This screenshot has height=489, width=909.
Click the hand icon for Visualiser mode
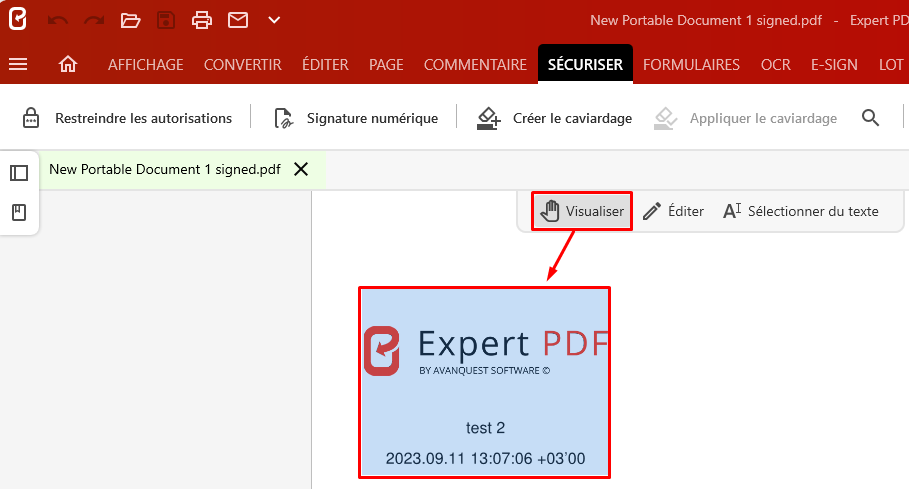pyautogui.click(x=550, y=211)
